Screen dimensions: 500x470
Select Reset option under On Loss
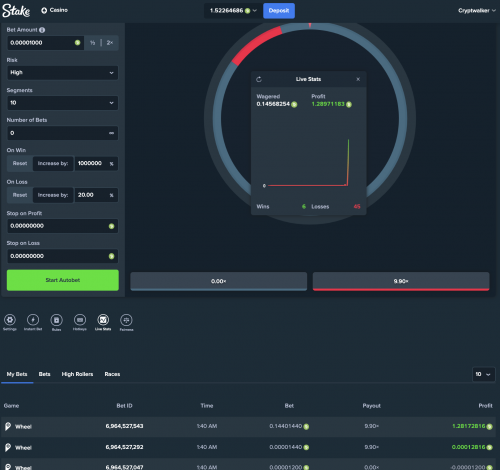20,195
